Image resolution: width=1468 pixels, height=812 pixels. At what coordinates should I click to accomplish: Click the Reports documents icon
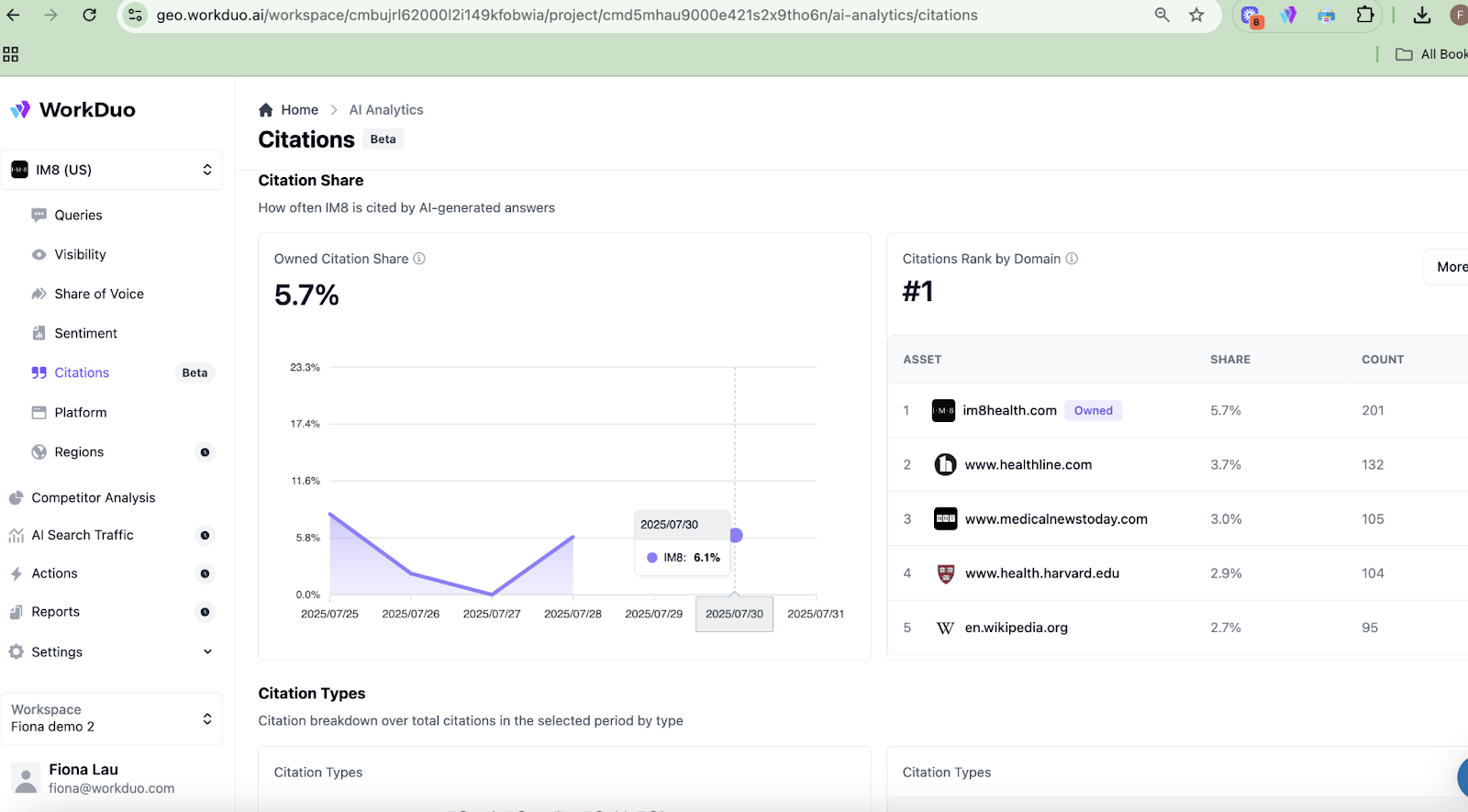(16, 612)
